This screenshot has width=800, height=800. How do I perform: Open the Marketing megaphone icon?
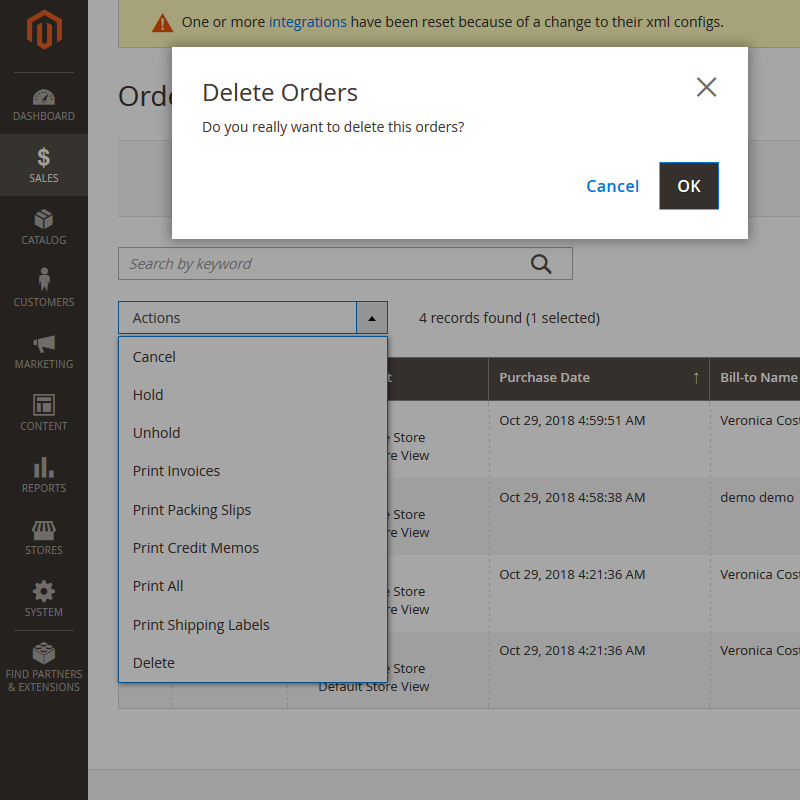pos(43,344)
